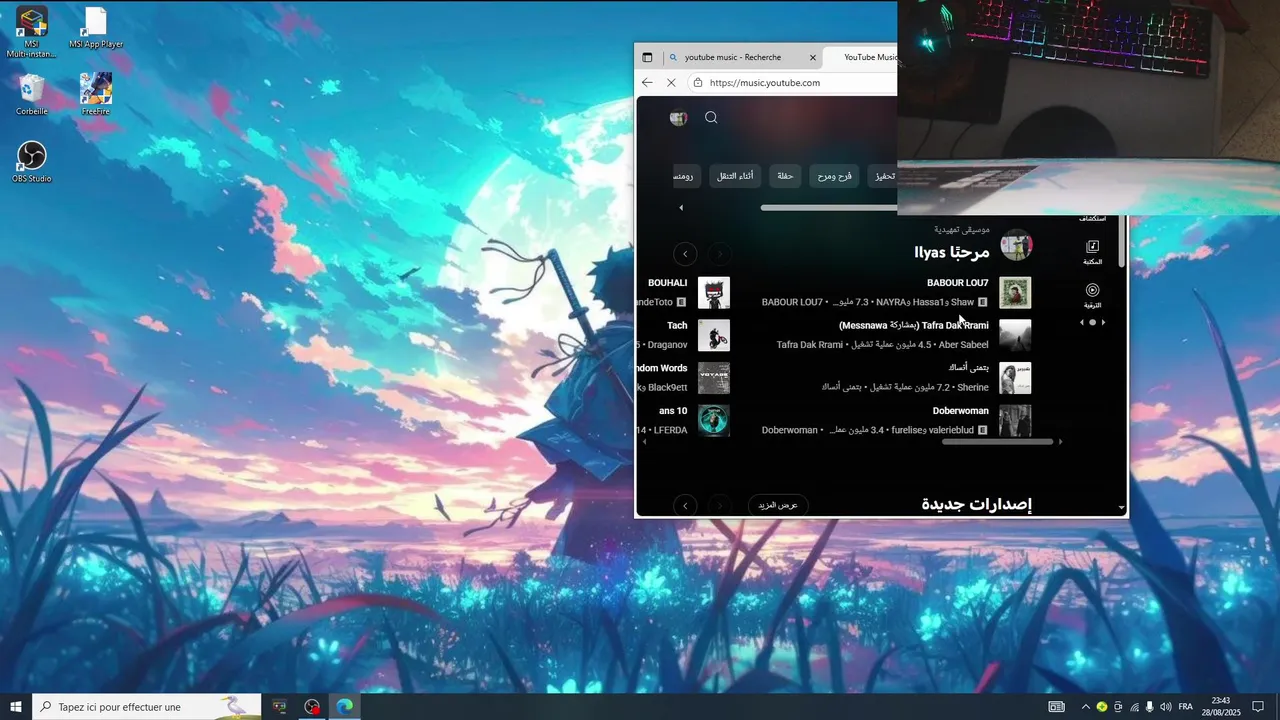Viewport: 1280px width, 720px height.
Task: Click the 'عرض المزيد' show more button
Action: point(778,505)
